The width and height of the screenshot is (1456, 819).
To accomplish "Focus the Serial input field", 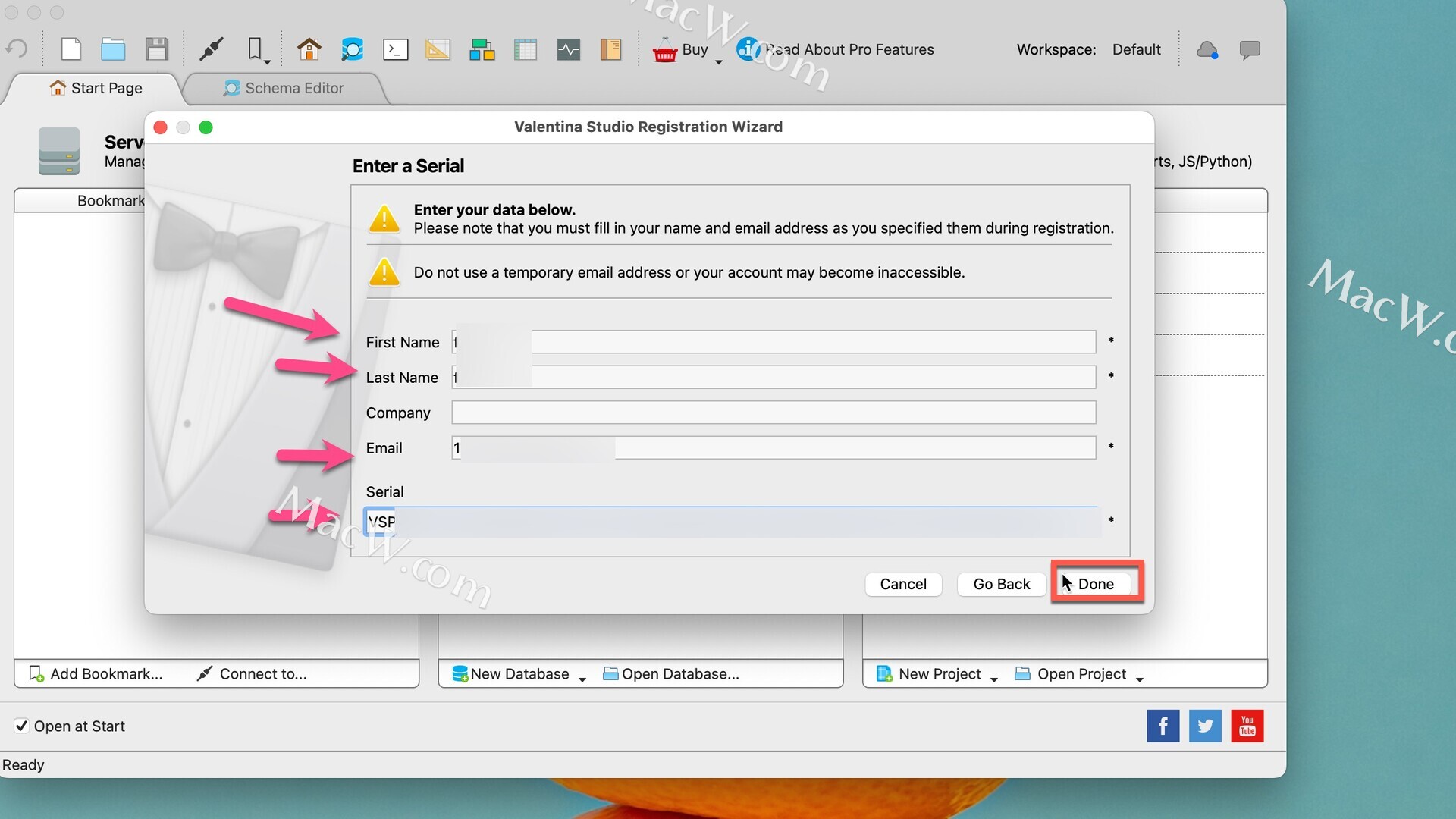I will [x=732, y=522].
